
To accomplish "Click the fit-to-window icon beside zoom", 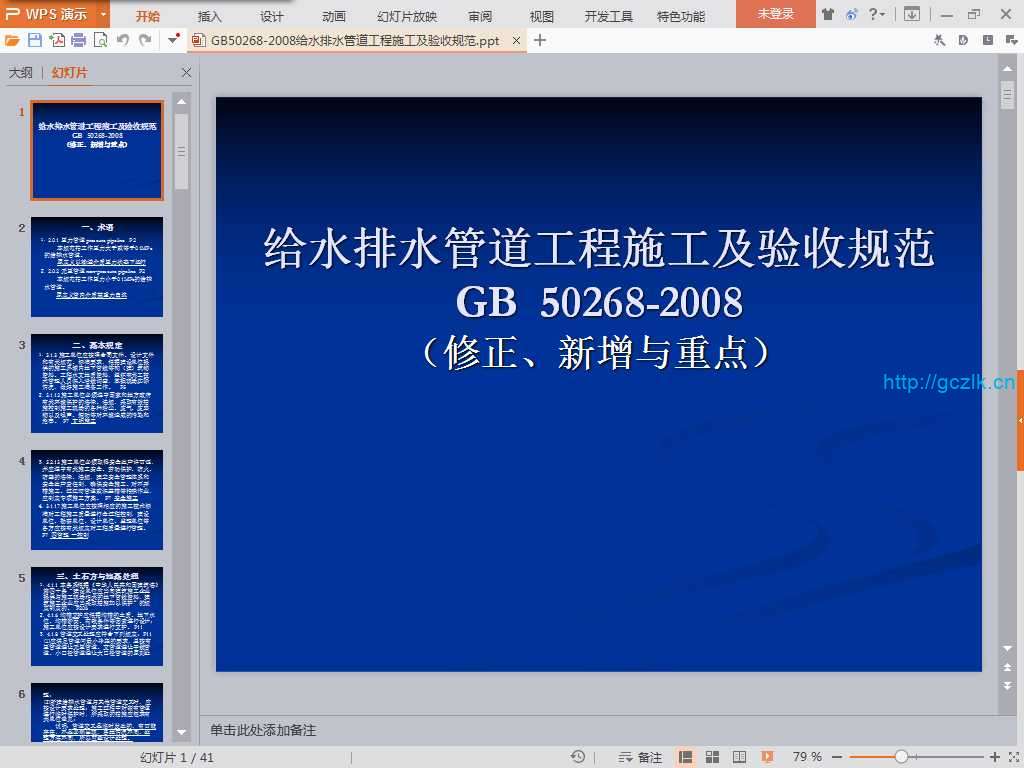I will 1012,757.
